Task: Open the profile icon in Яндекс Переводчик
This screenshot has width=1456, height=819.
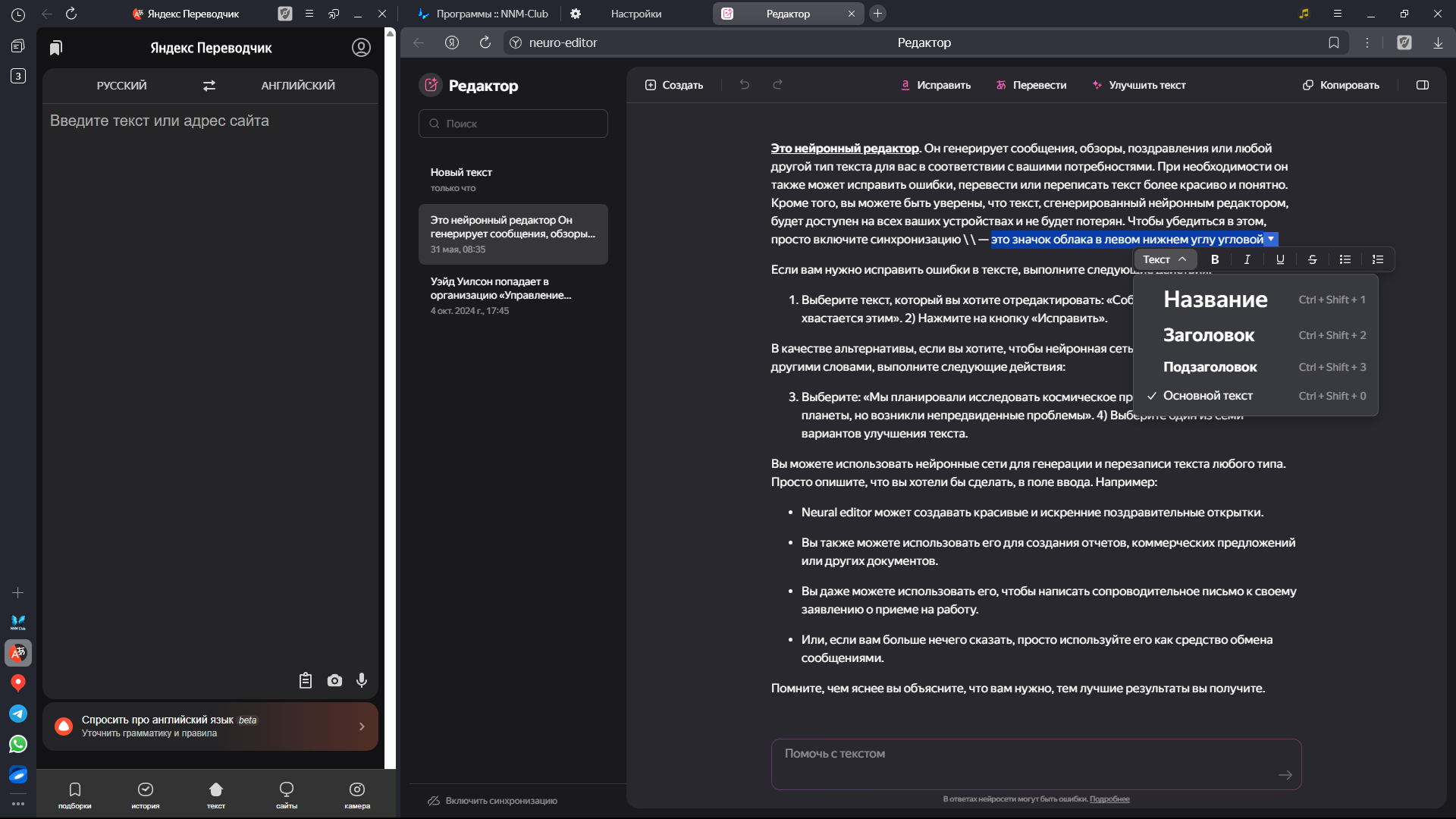Action: [x=361, y=48]
